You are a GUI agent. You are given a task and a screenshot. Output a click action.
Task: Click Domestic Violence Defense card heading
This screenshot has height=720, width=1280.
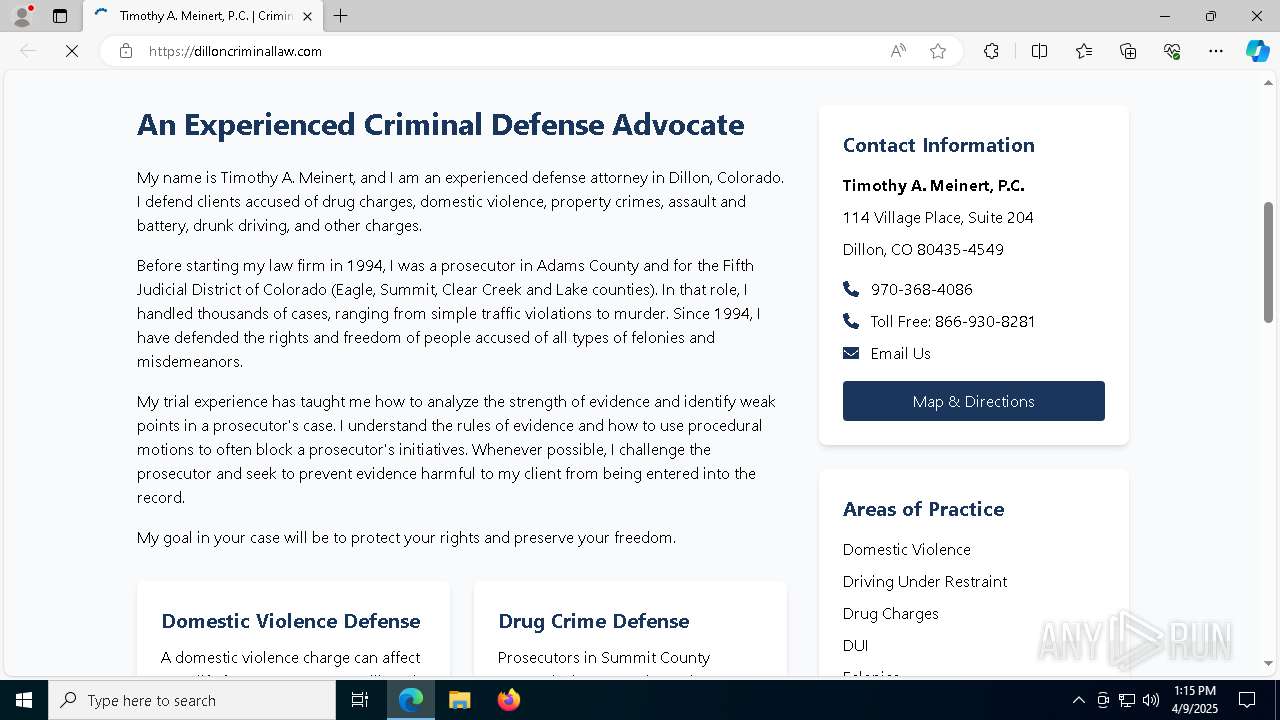coord(290,621)
